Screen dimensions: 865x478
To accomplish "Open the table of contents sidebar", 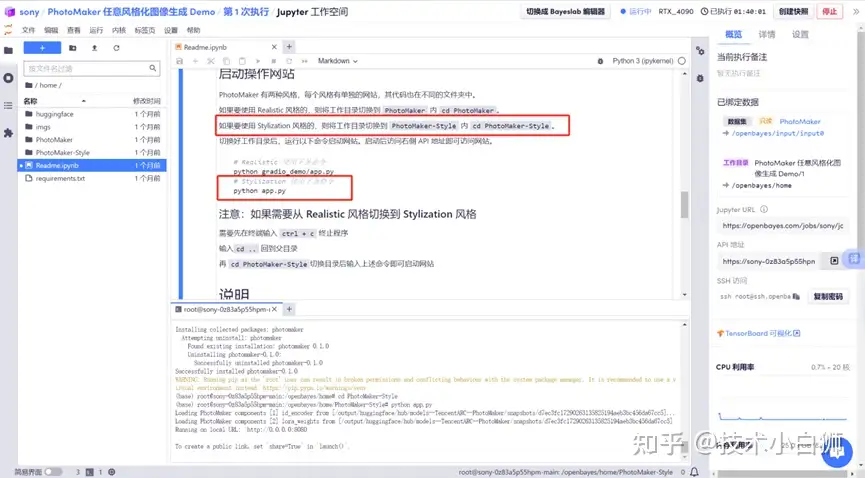I will point(8,105).
